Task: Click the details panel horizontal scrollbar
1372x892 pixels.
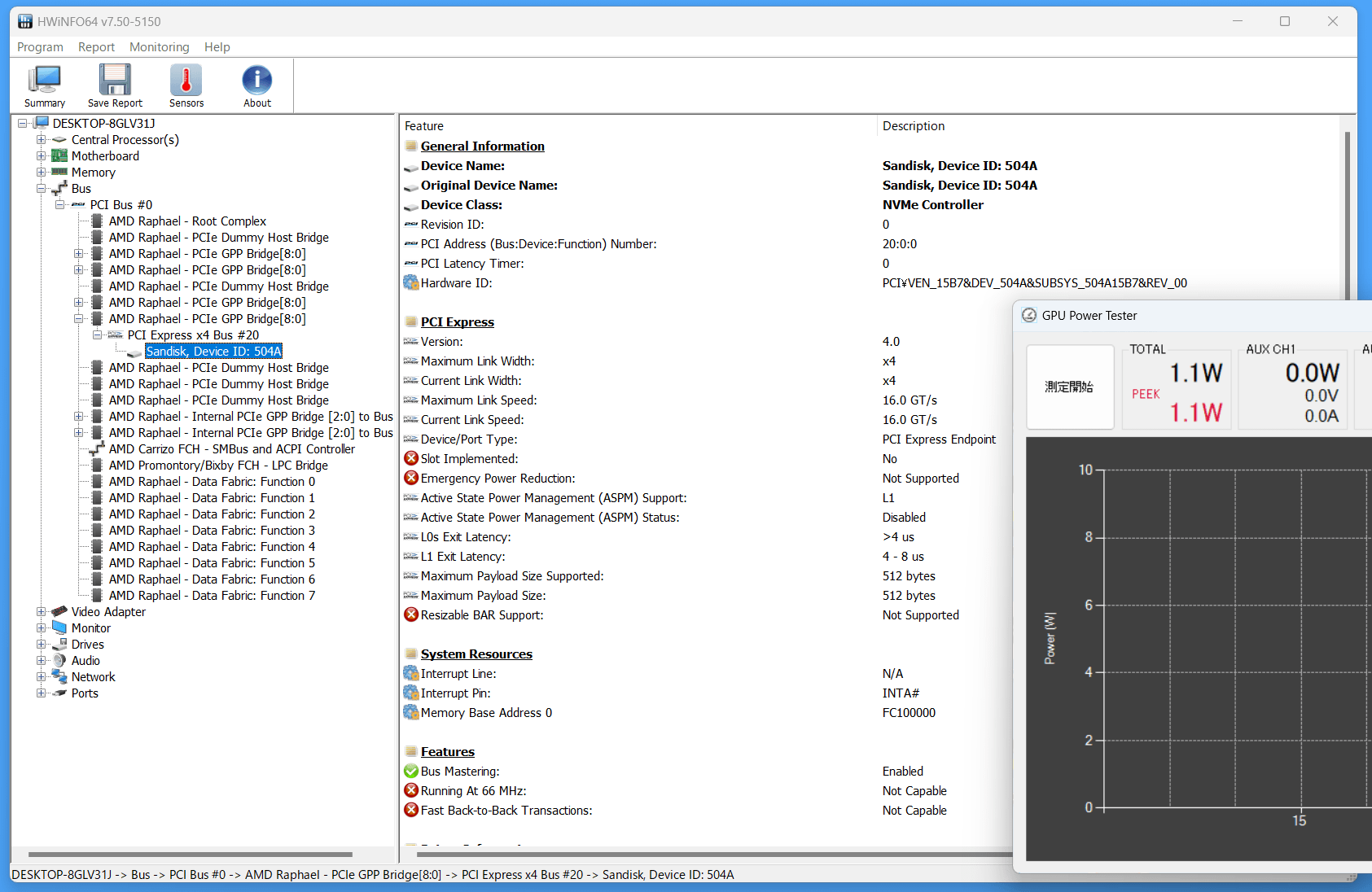Action: coord(714,855)
